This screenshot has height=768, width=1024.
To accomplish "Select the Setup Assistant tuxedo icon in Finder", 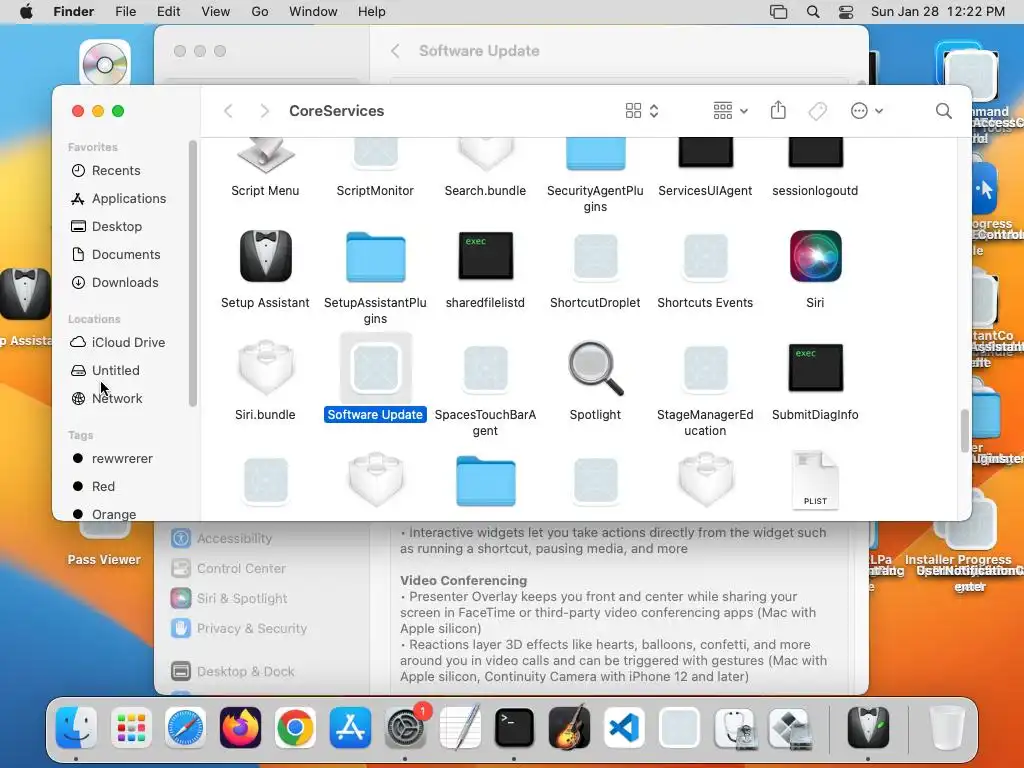I will click(x=265, y=256).
